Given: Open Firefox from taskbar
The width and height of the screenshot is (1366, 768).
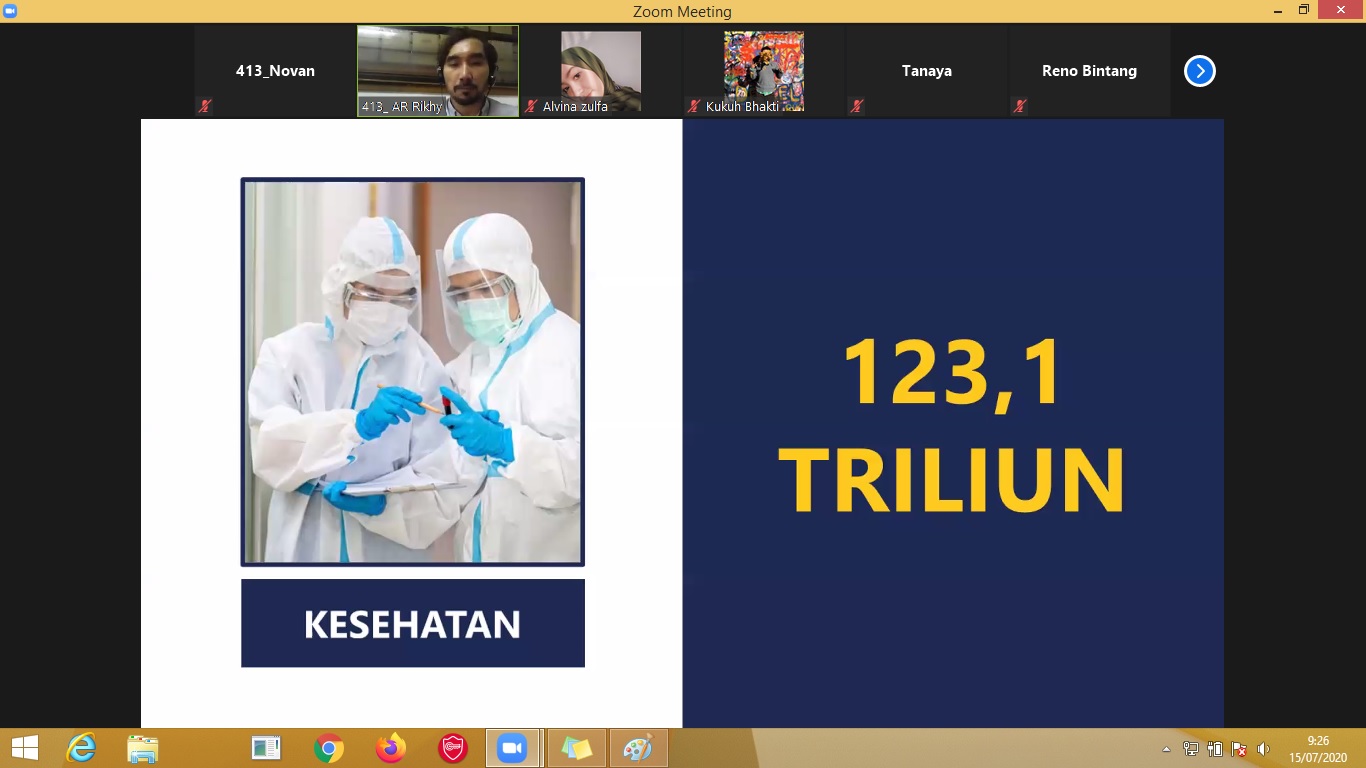Looking at the screenshot, I should [390, 748].
